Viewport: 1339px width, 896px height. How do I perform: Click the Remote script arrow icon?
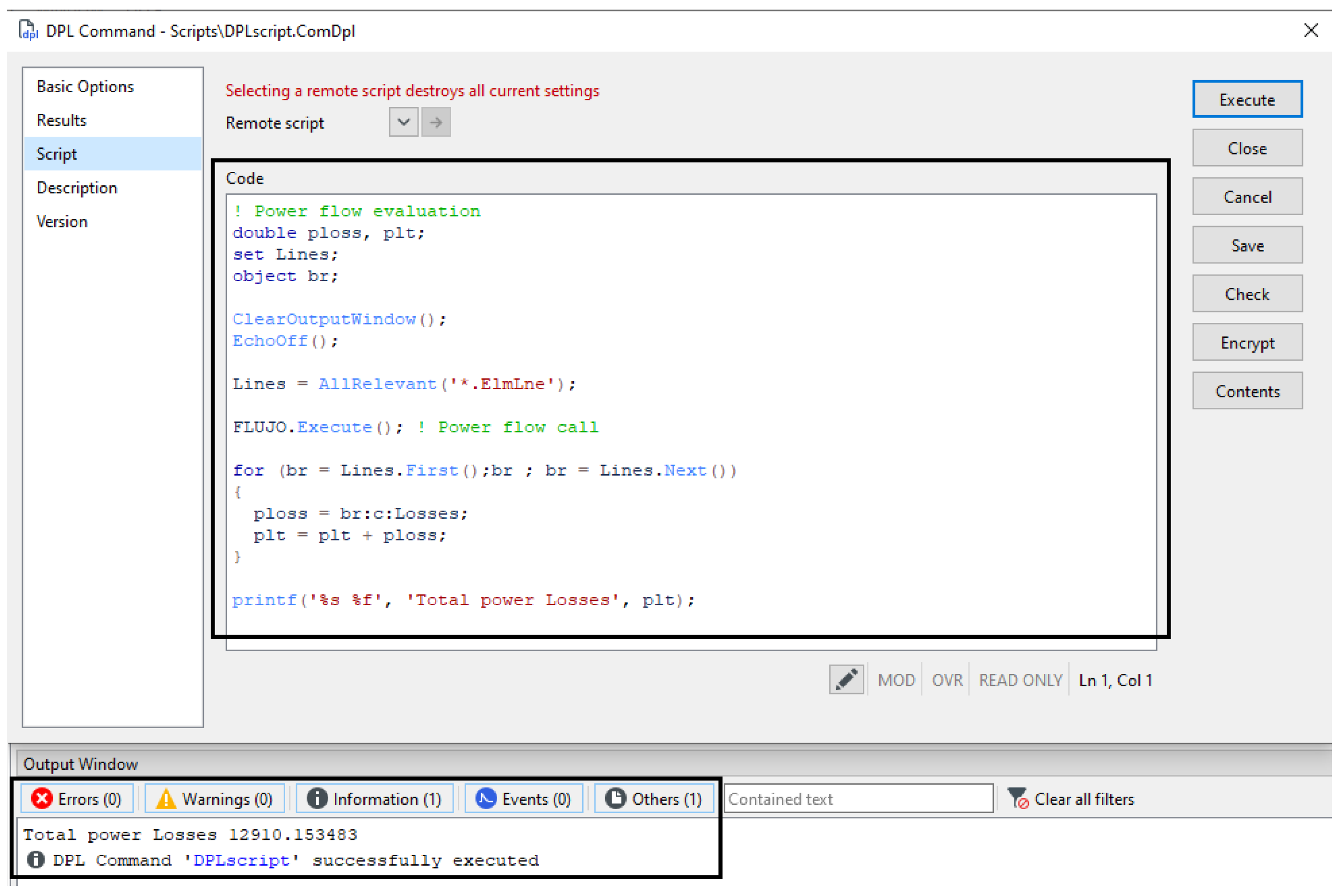[x=436, y=122]
